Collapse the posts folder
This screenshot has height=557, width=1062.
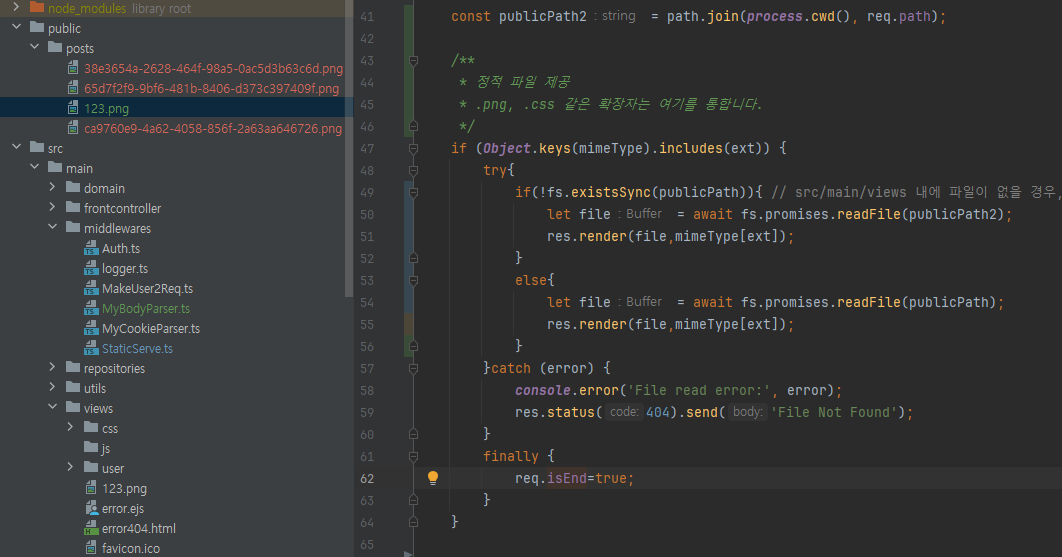coord(35,47)
